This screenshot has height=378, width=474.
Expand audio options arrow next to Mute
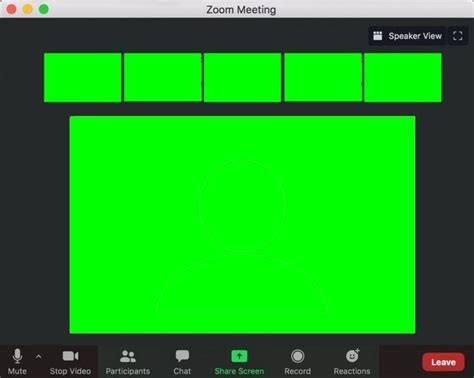[x=39, y=357]
